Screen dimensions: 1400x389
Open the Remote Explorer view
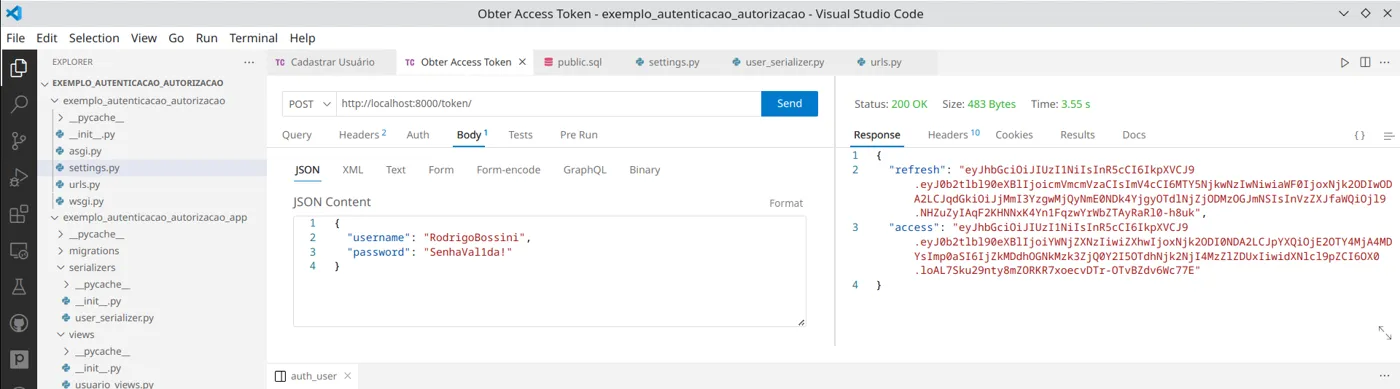click(x=18, y=251)
